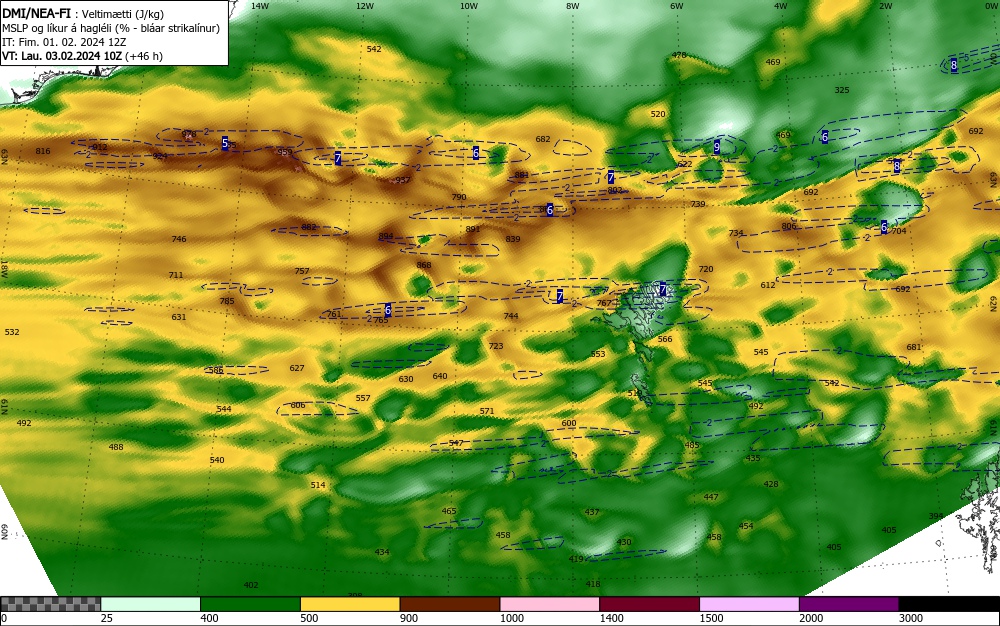Click the blue hail probability marker '5'
The height and width of the screenshot is (626, 1000).
click(225, 143)
